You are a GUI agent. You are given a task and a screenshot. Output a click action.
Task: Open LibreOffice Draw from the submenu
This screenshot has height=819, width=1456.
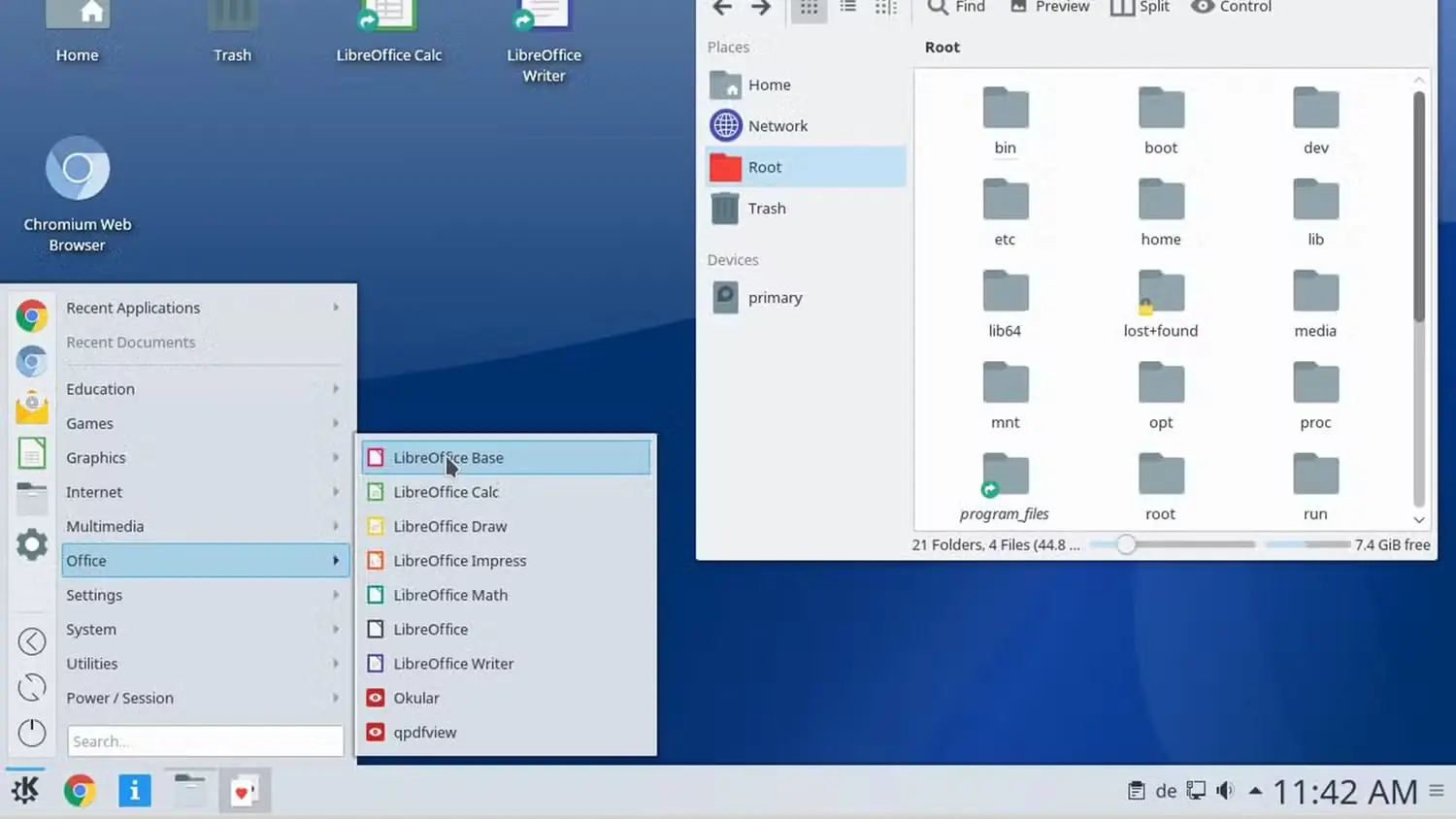[x=506, y=526]
